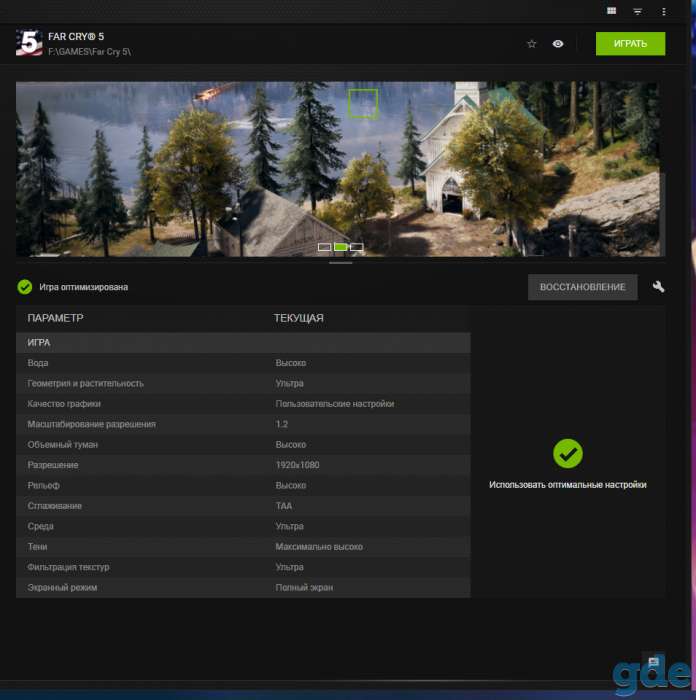Switch to grid view icon
Screen dimensions: 696x700
click(x=611, y=11)
